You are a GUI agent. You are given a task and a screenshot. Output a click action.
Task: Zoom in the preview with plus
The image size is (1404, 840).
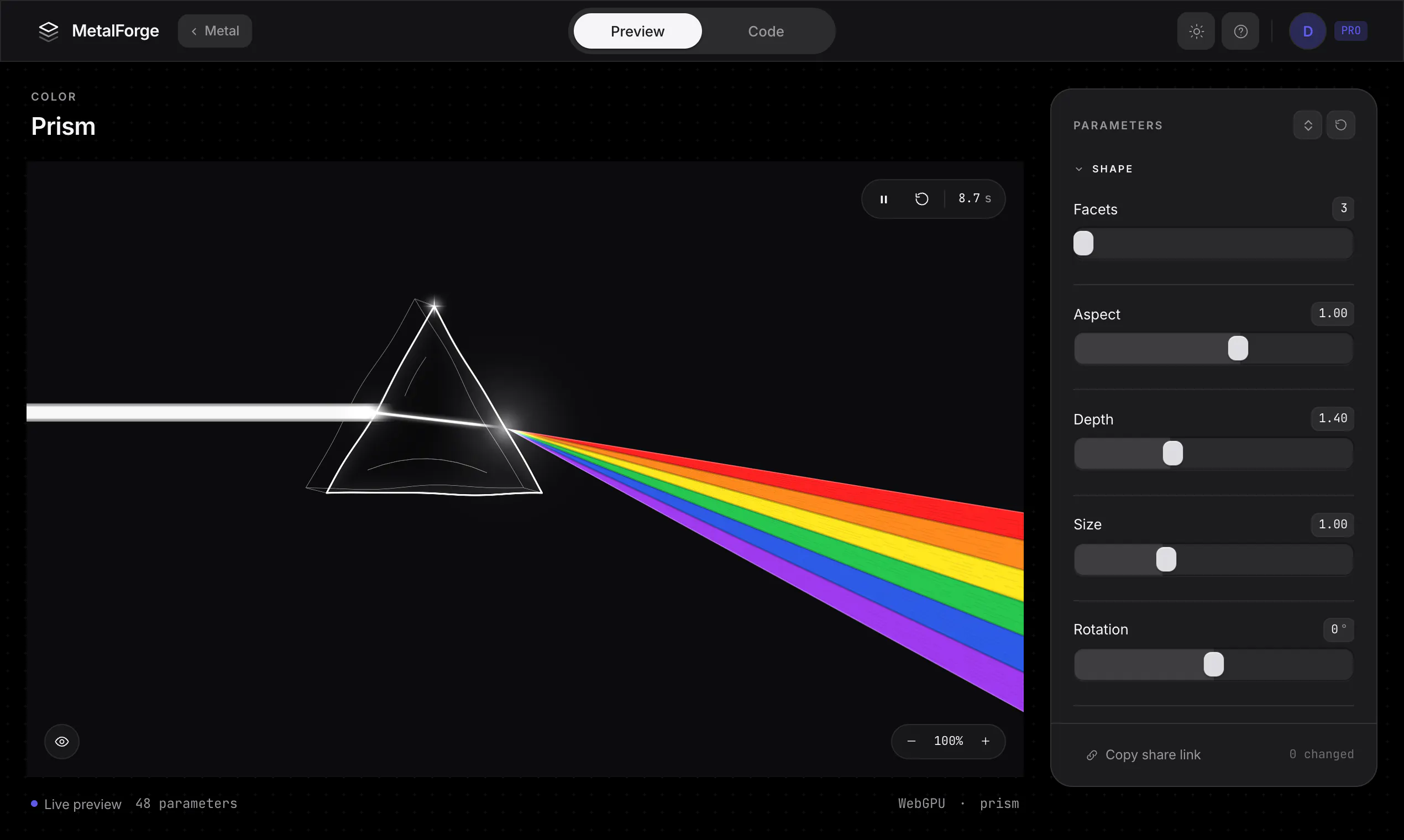point(986,742)
